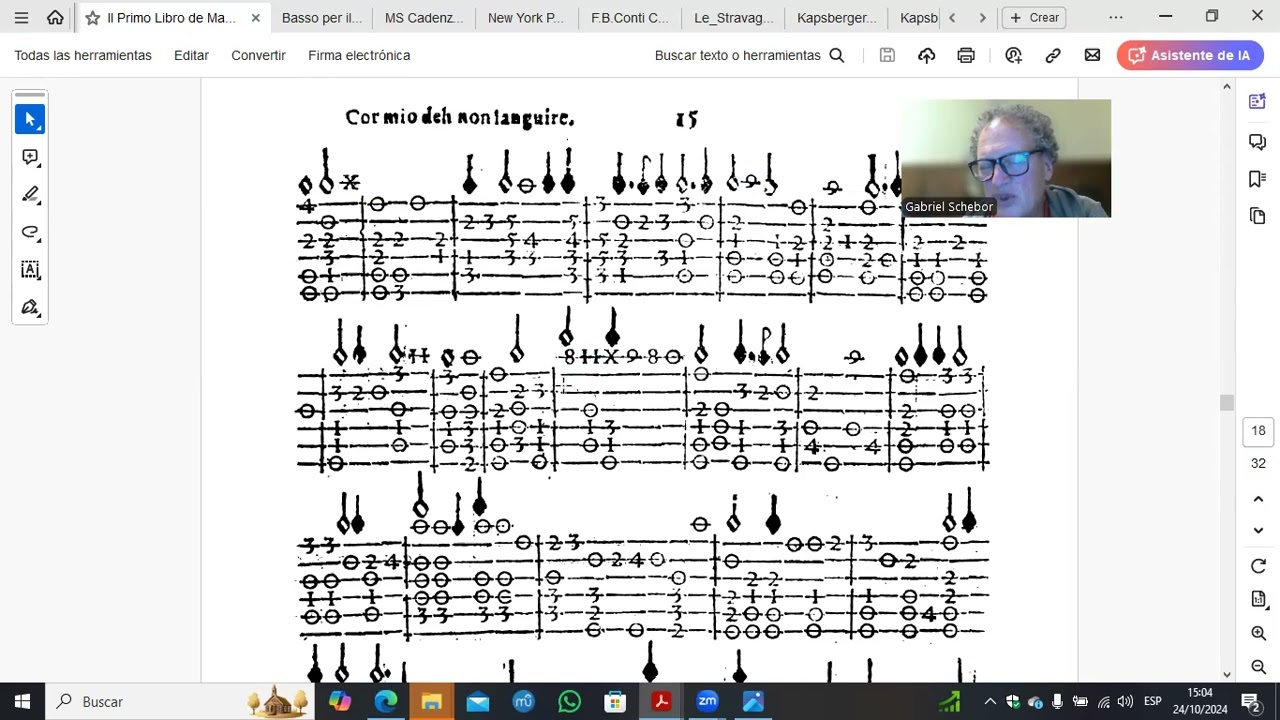This screenshot has height=720, width=1280.
Task: Go to the previous page
Action: (x=1258, y=499)
